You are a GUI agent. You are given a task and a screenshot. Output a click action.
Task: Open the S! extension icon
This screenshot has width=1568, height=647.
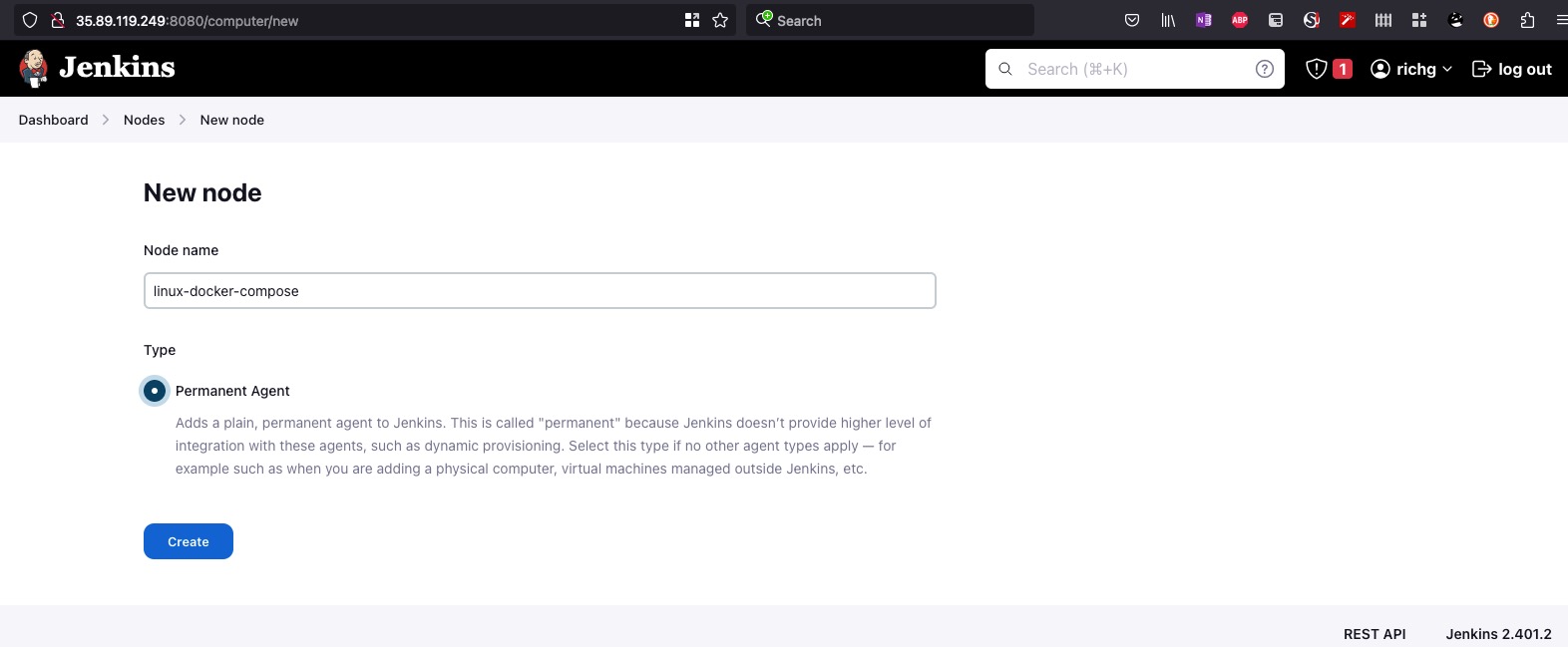coord(1312,20)
